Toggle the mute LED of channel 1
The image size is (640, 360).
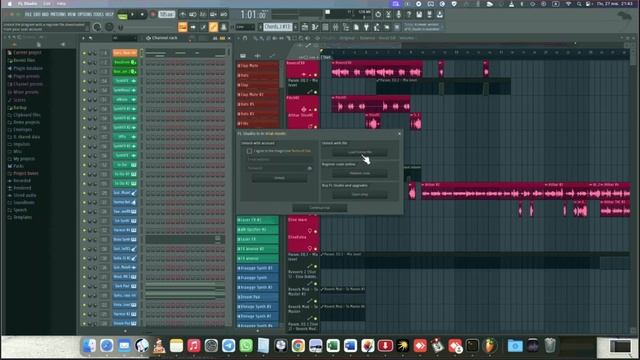coord(84,53)
